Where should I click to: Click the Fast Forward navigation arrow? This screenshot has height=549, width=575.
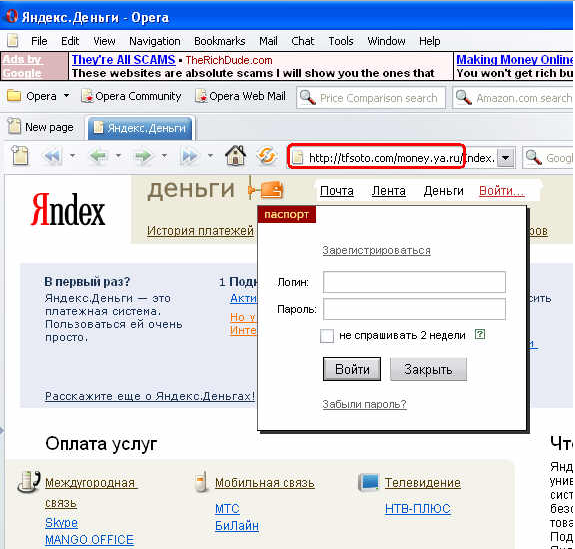(190, 156)
